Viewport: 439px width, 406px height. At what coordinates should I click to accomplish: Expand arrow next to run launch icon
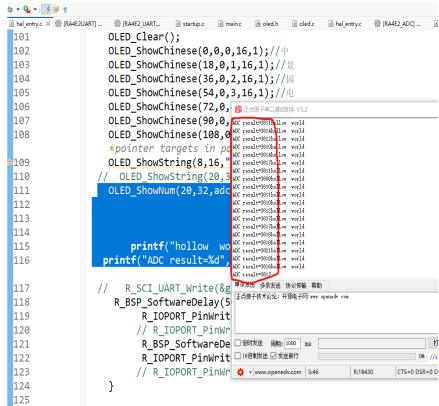(35, 9)
